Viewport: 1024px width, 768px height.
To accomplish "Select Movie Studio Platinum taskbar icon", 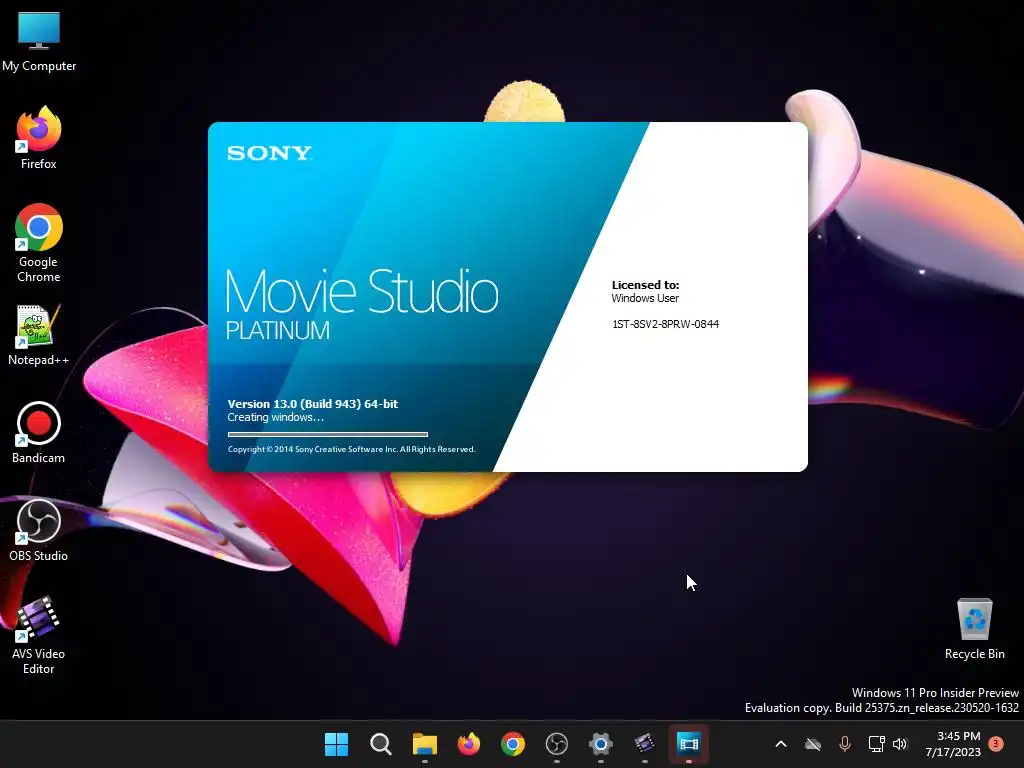I will tap(688, 744).
